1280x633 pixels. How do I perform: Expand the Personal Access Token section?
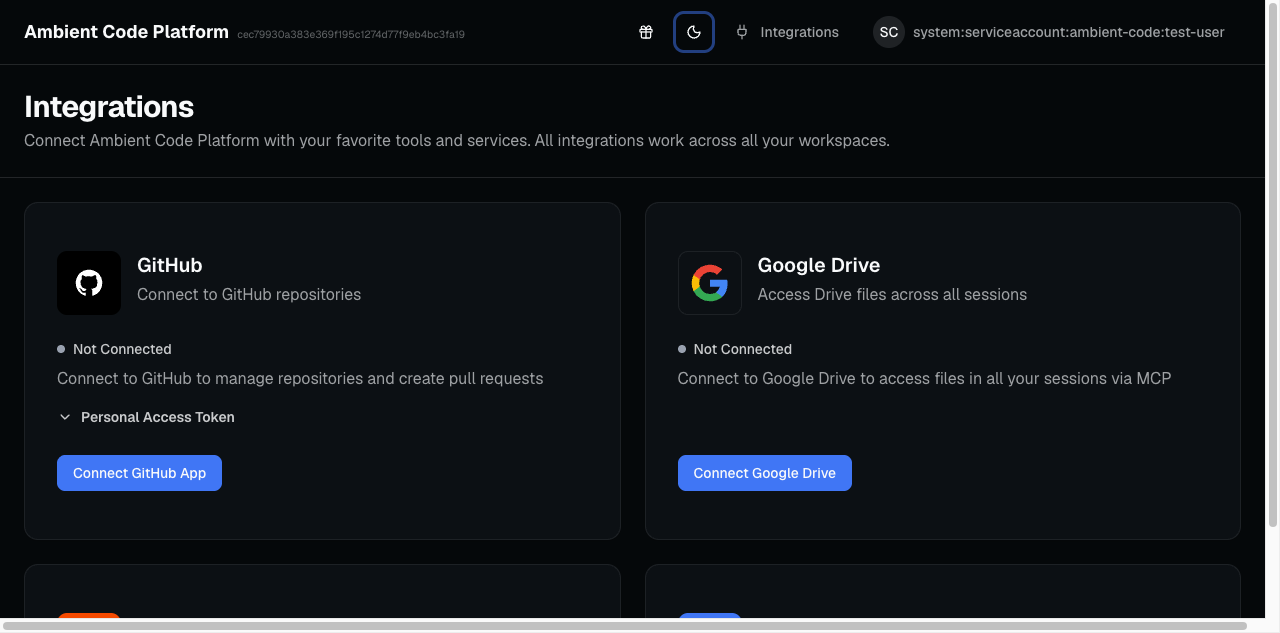[146, 417]
